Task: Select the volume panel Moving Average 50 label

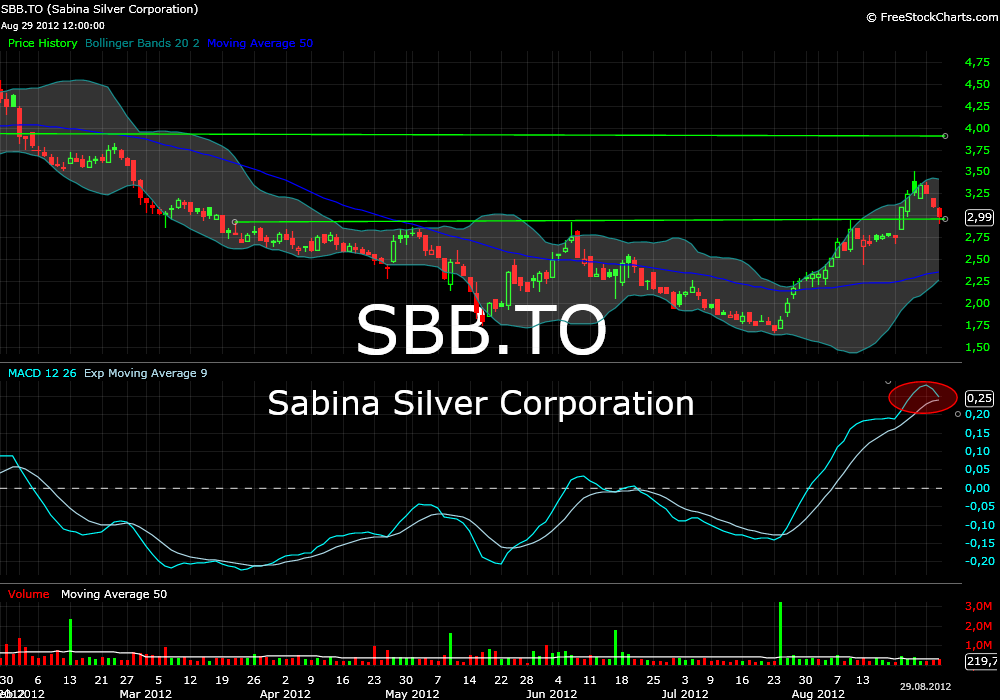Action: point(114,594)
